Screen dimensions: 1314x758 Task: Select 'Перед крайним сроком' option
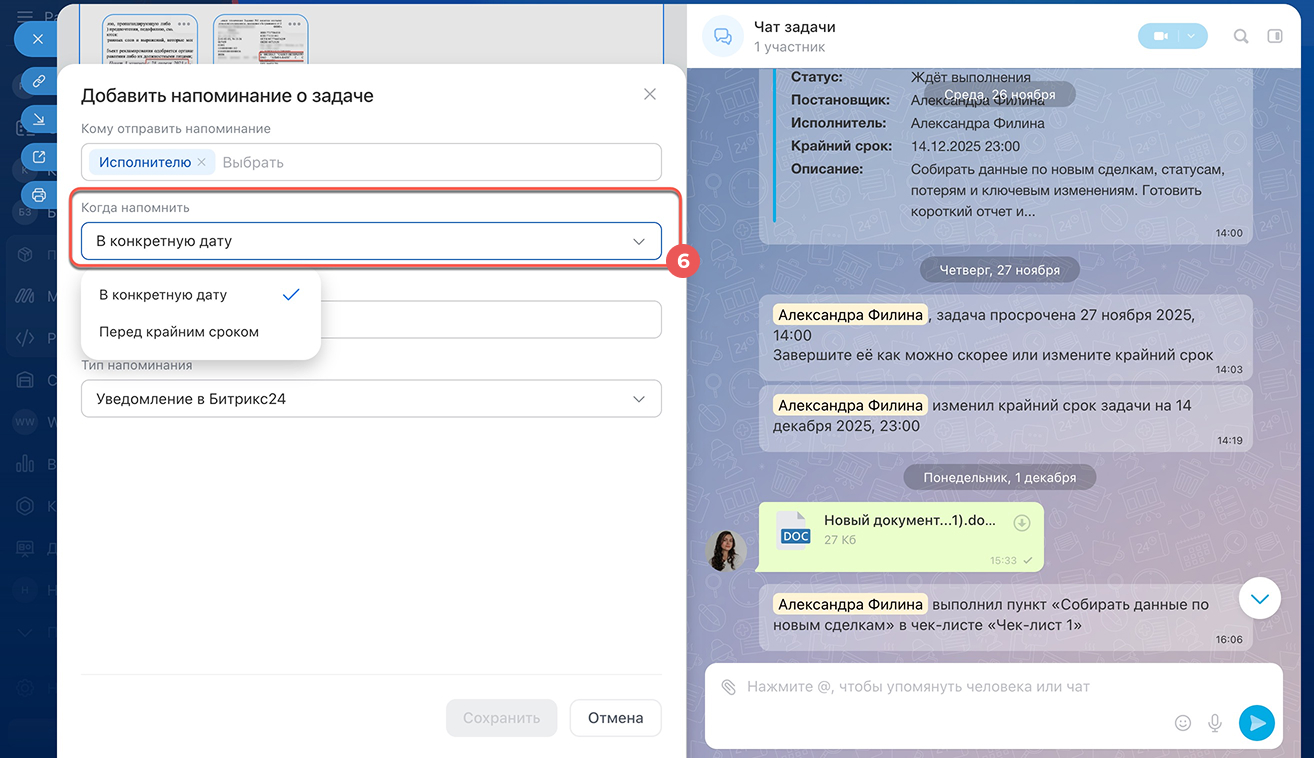(179, 332)
